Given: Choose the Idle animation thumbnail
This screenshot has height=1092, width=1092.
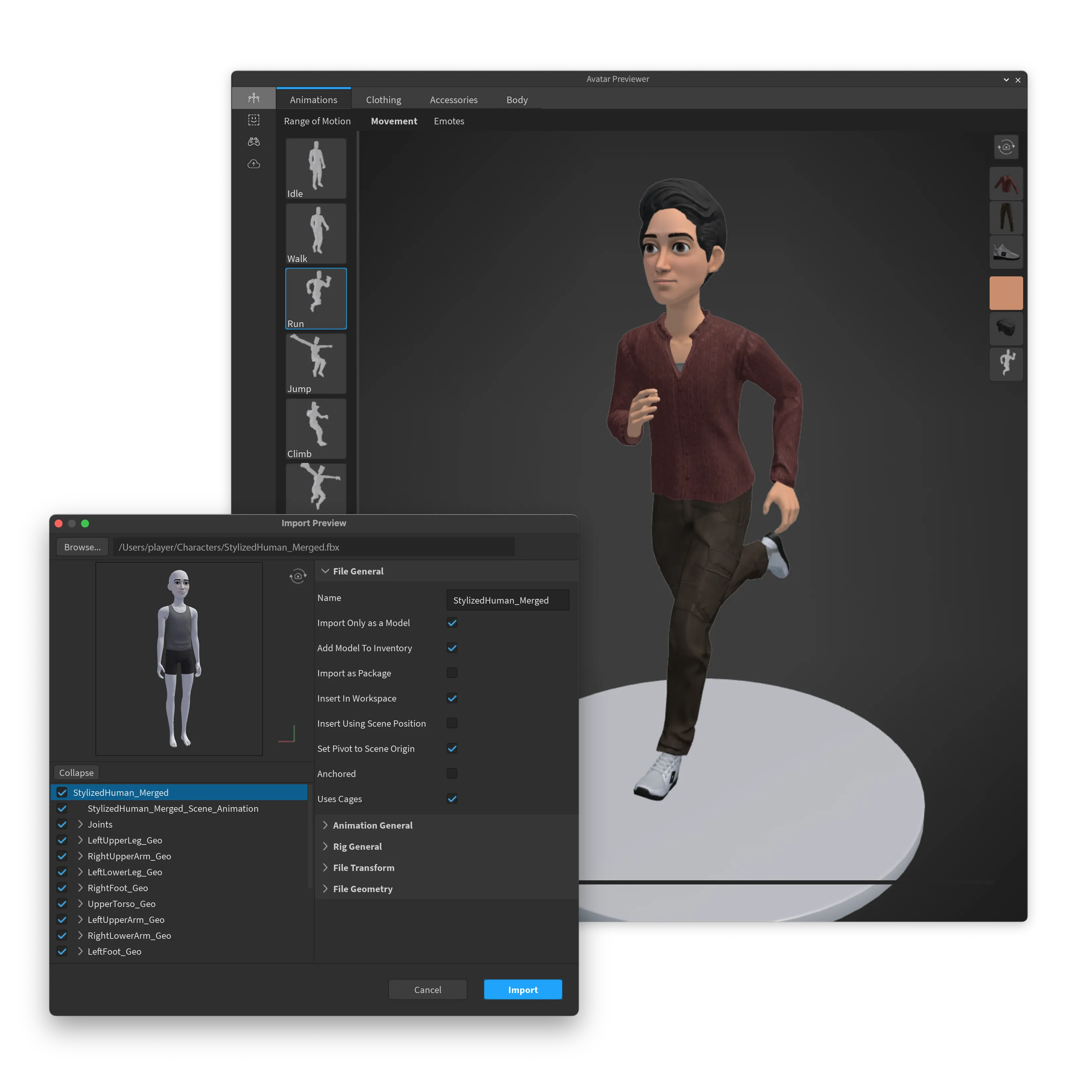Looking at the screenshot, I should coord(316,168).
